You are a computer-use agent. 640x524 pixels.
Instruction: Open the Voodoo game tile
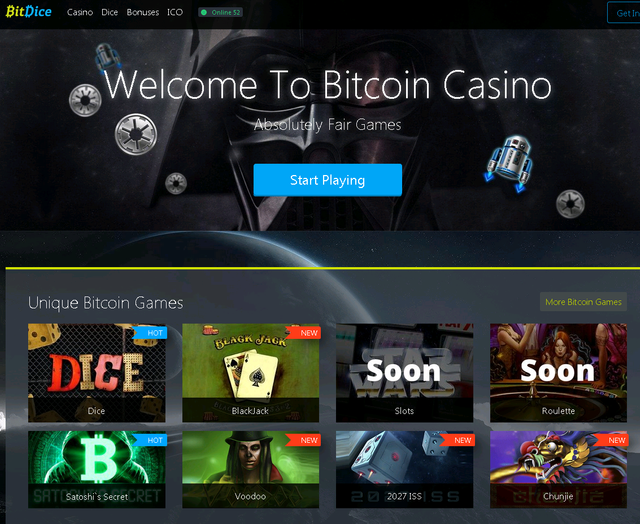[x=251, y=469]
